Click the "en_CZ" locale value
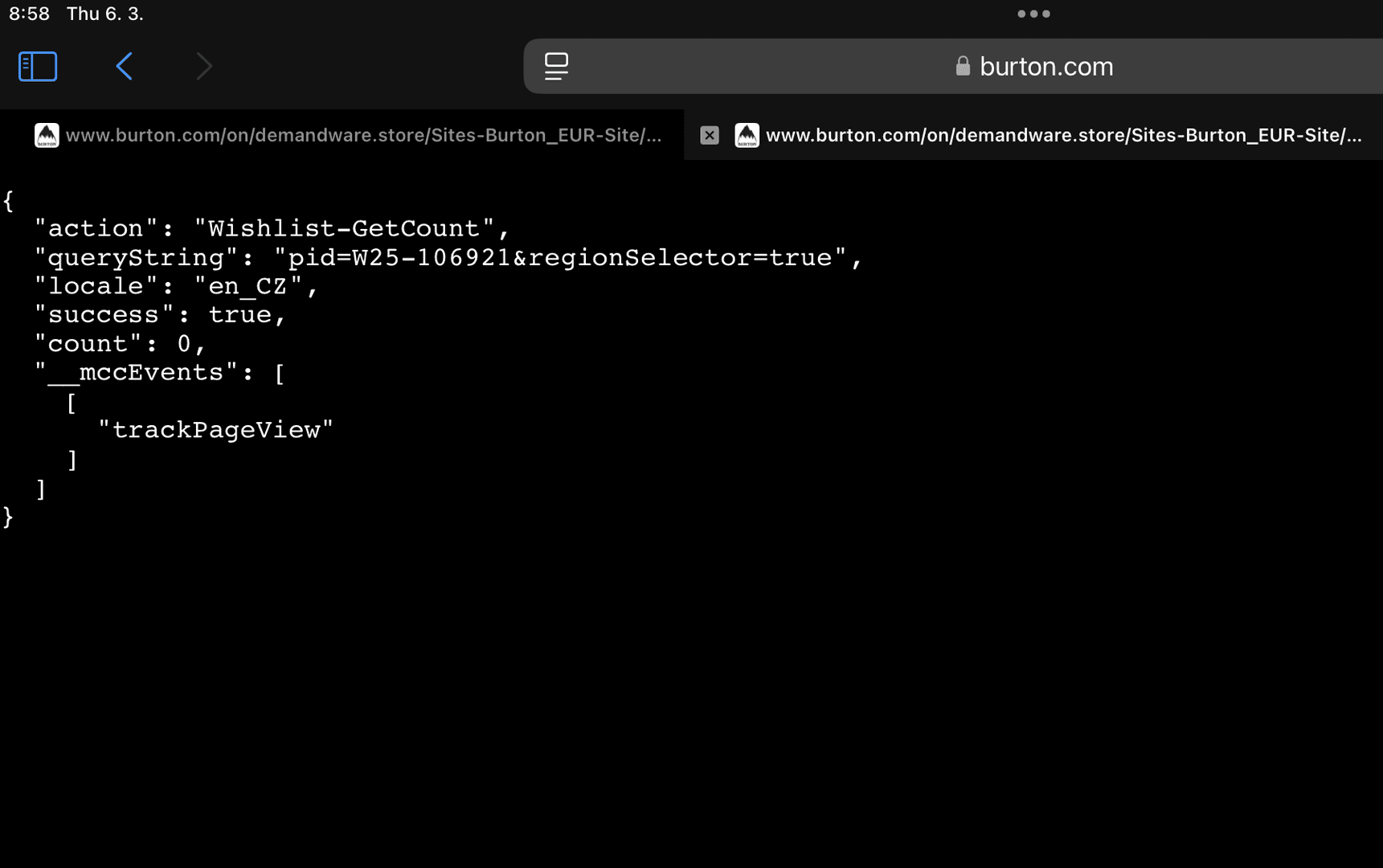Screen dimensions: 1383x868 248,287
